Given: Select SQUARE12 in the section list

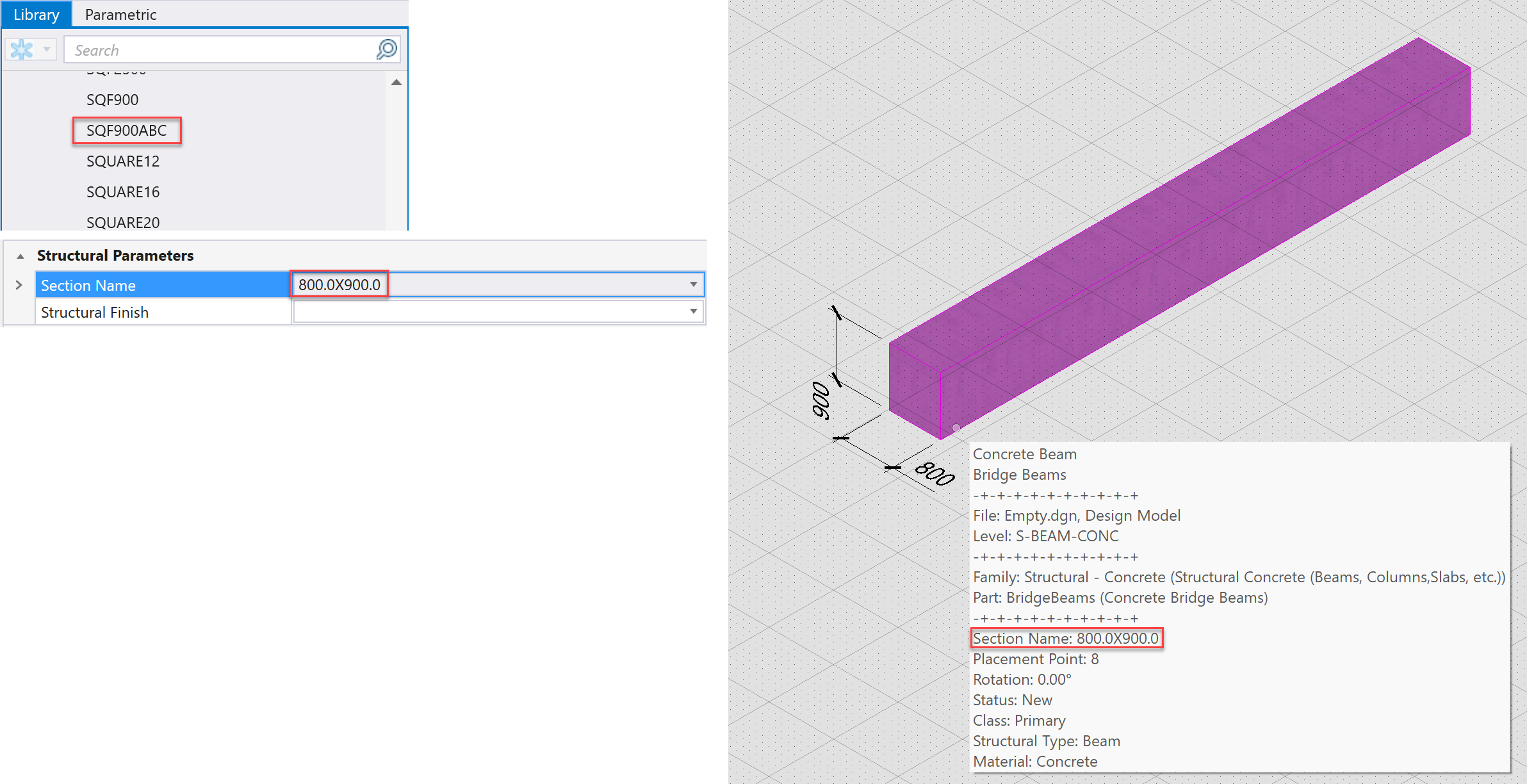Looking at the screenshot, I should pyautogui.click(x=123, y=161).
